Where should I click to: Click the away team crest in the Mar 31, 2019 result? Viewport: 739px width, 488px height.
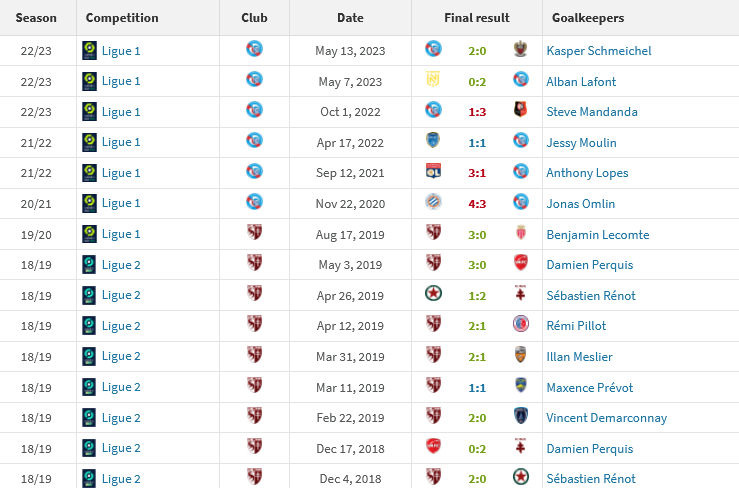(x=519, y=355)
